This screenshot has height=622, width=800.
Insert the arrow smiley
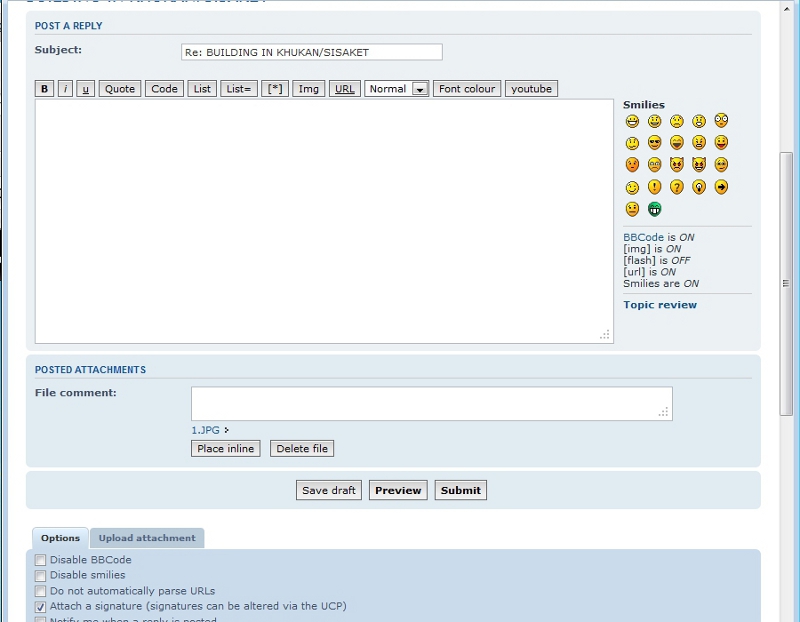tap(721, 187)
